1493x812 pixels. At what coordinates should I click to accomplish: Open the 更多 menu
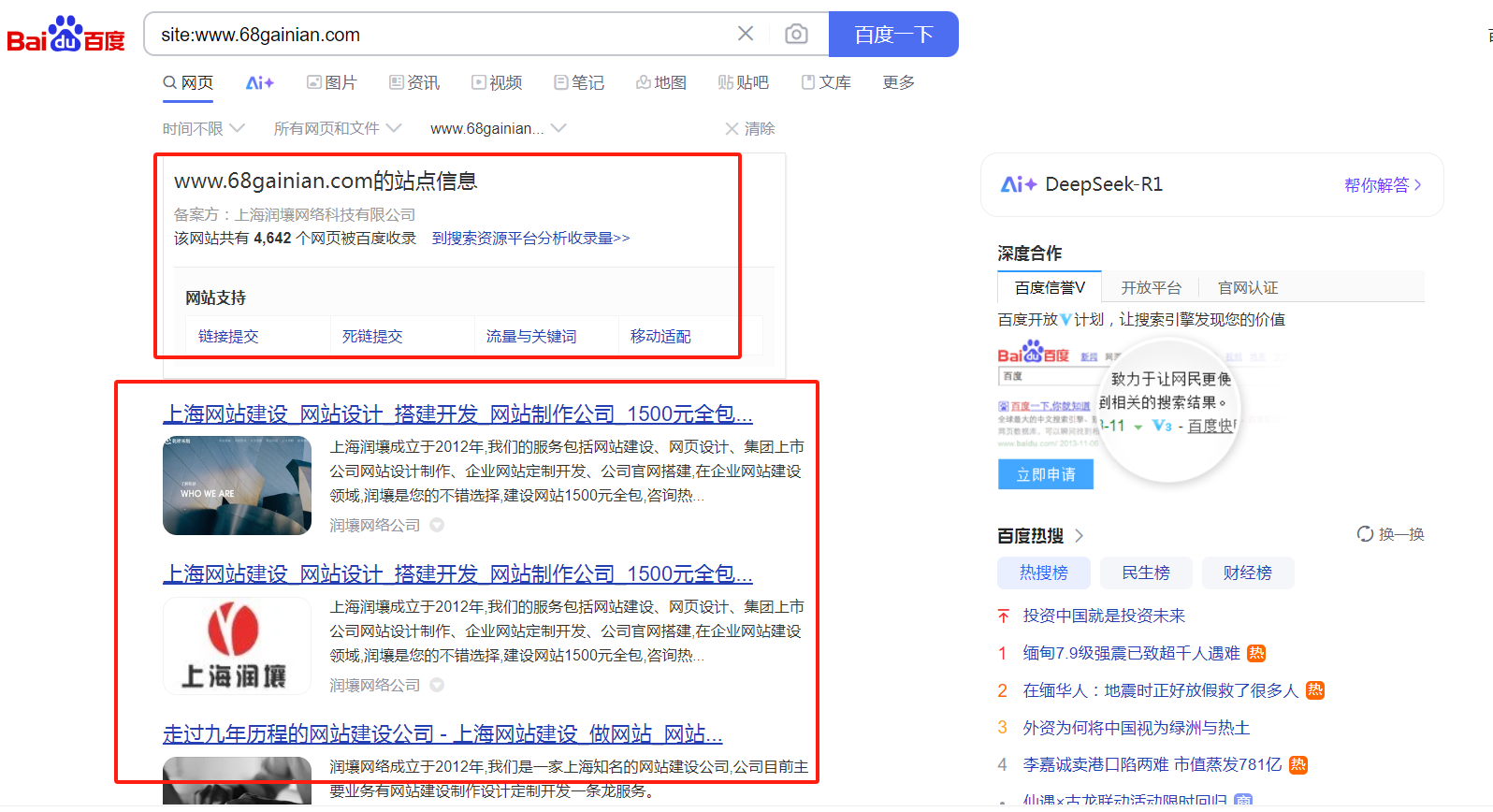(898, 82)
